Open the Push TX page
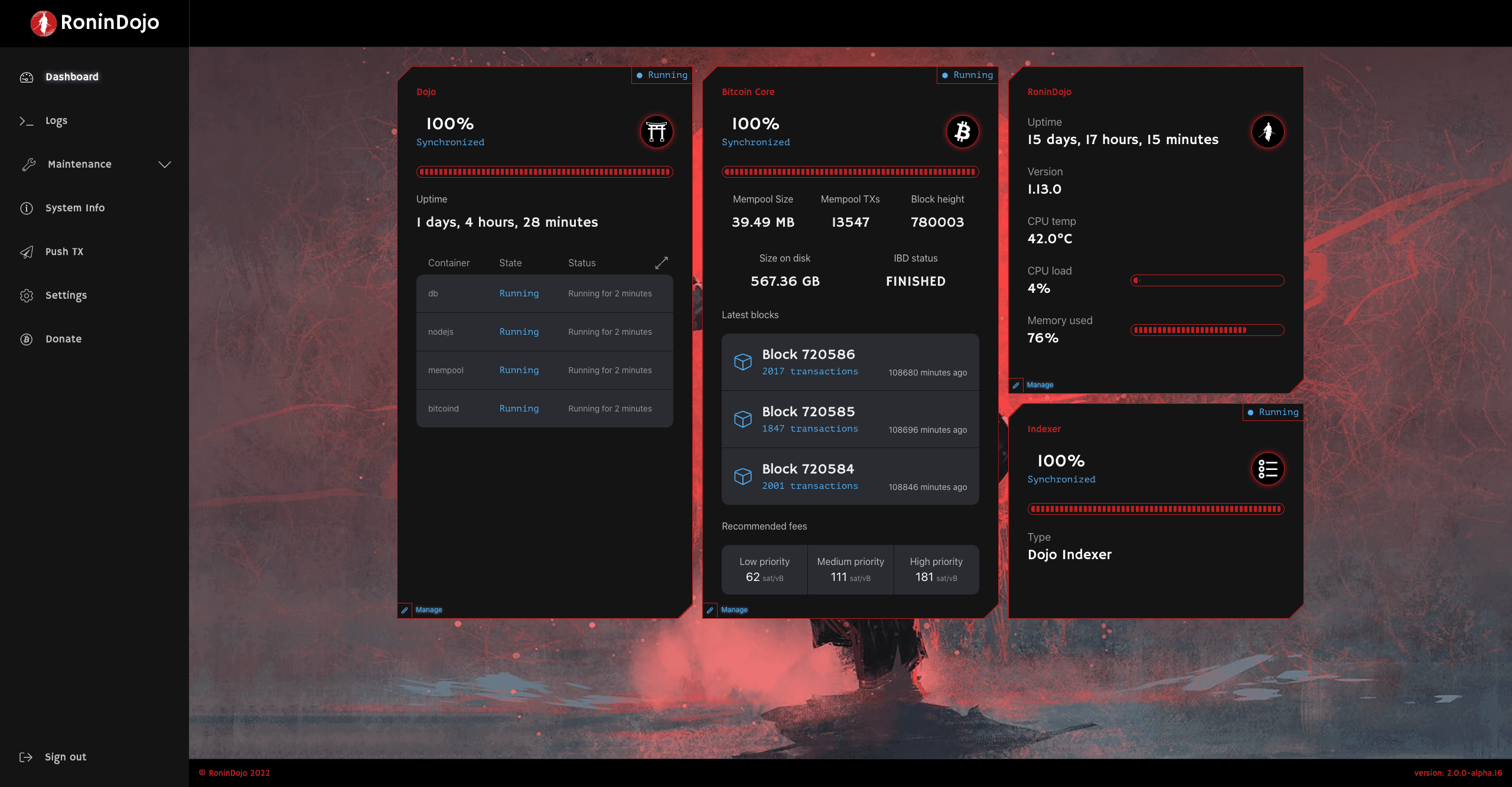This screenshot has height=787, width=1512. coord(64,252)
